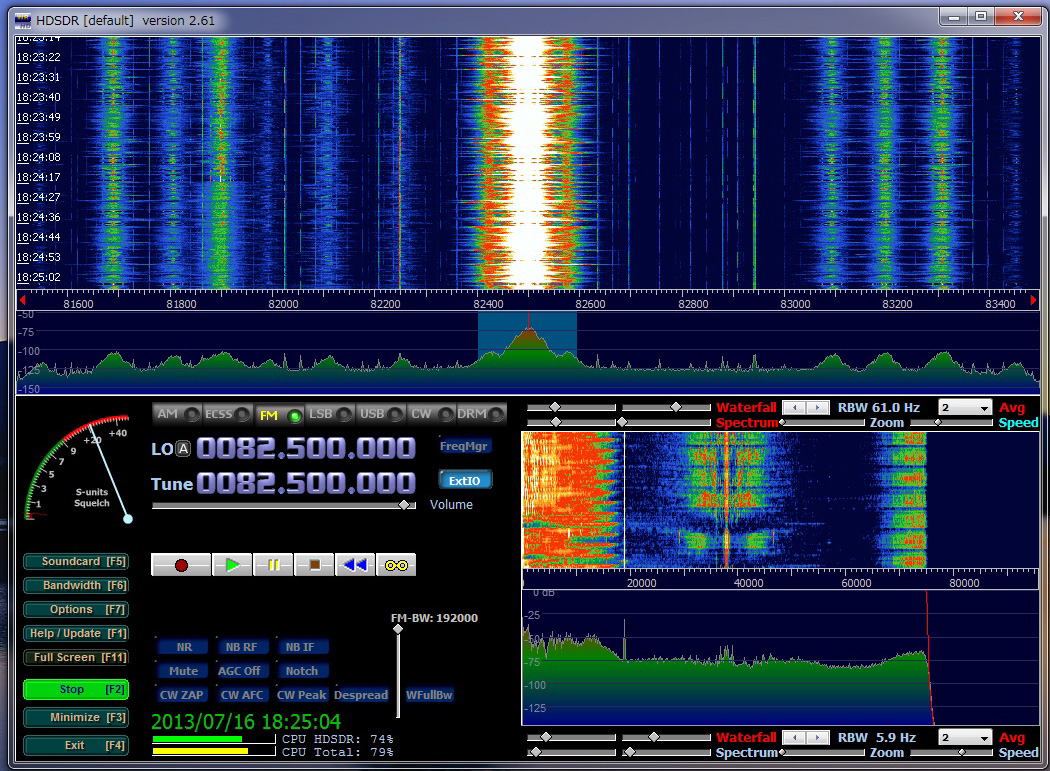
Task: Click left scroll arrow below main waterfall
Action: click(23, 298)
